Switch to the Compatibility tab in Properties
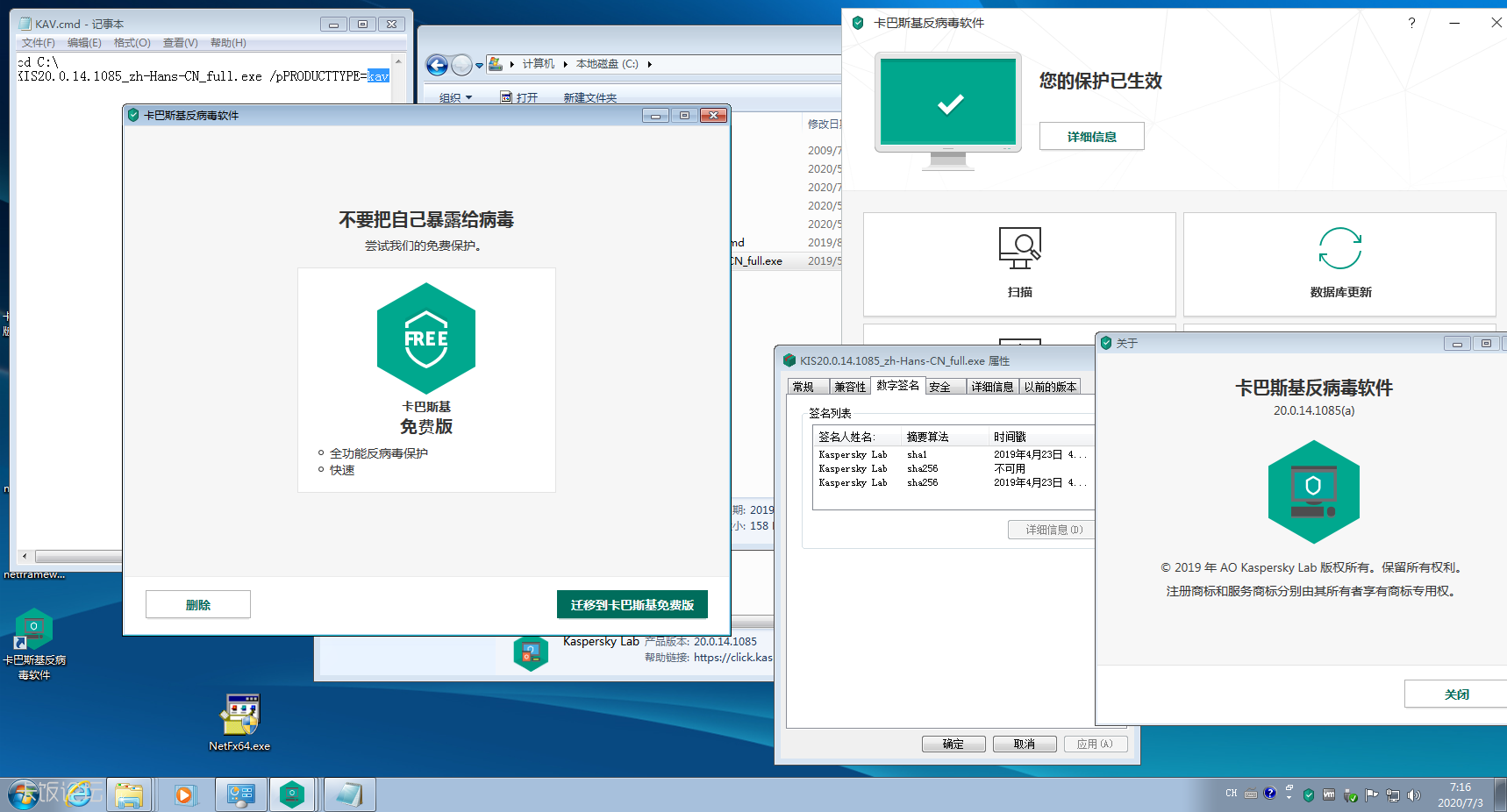Viewport: 1507px width, 812px height. coord(850,387)
